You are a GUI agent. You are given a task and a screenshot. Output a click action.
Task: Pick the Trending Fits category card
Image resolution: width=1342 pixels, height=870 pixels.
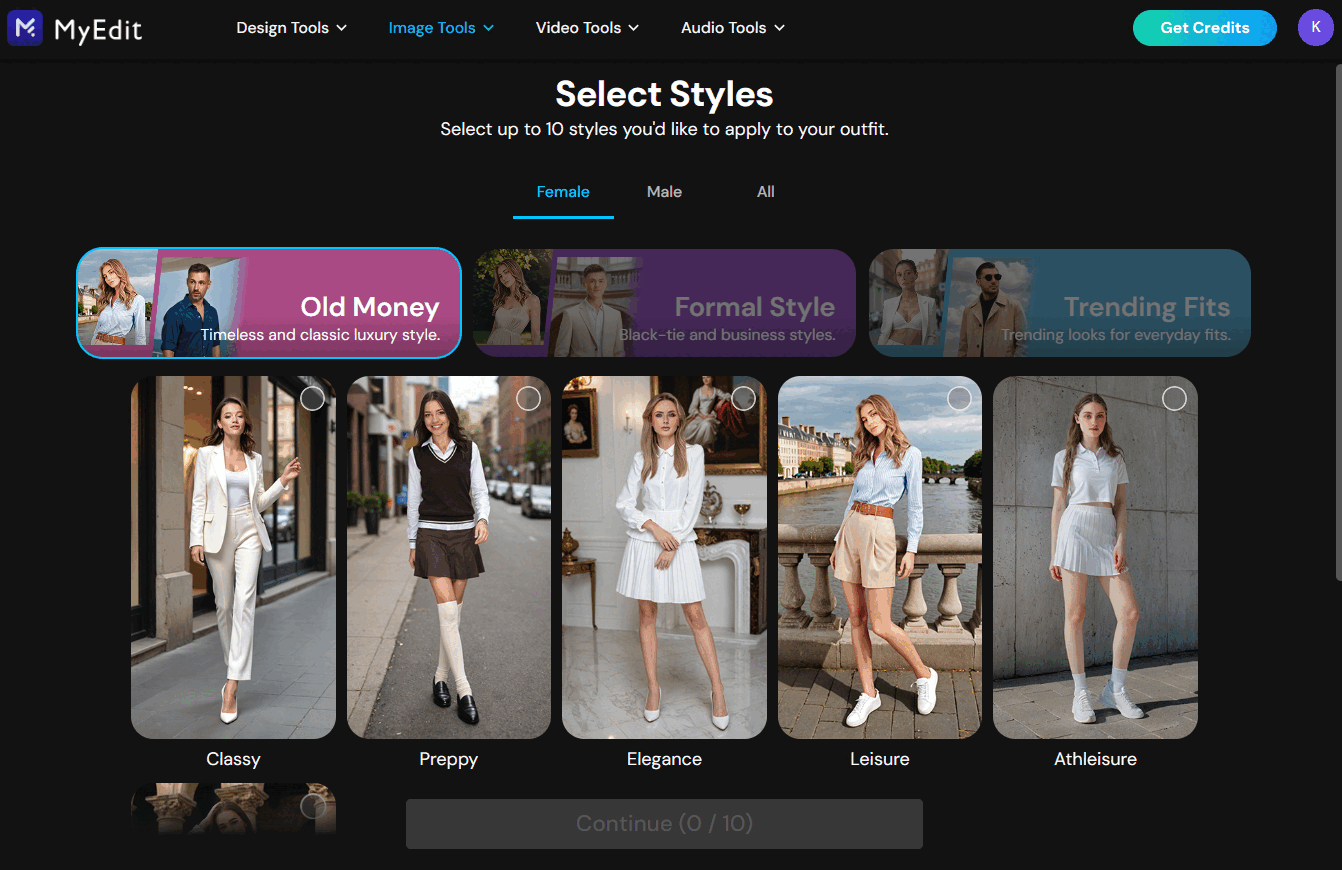pos(1059,303)
